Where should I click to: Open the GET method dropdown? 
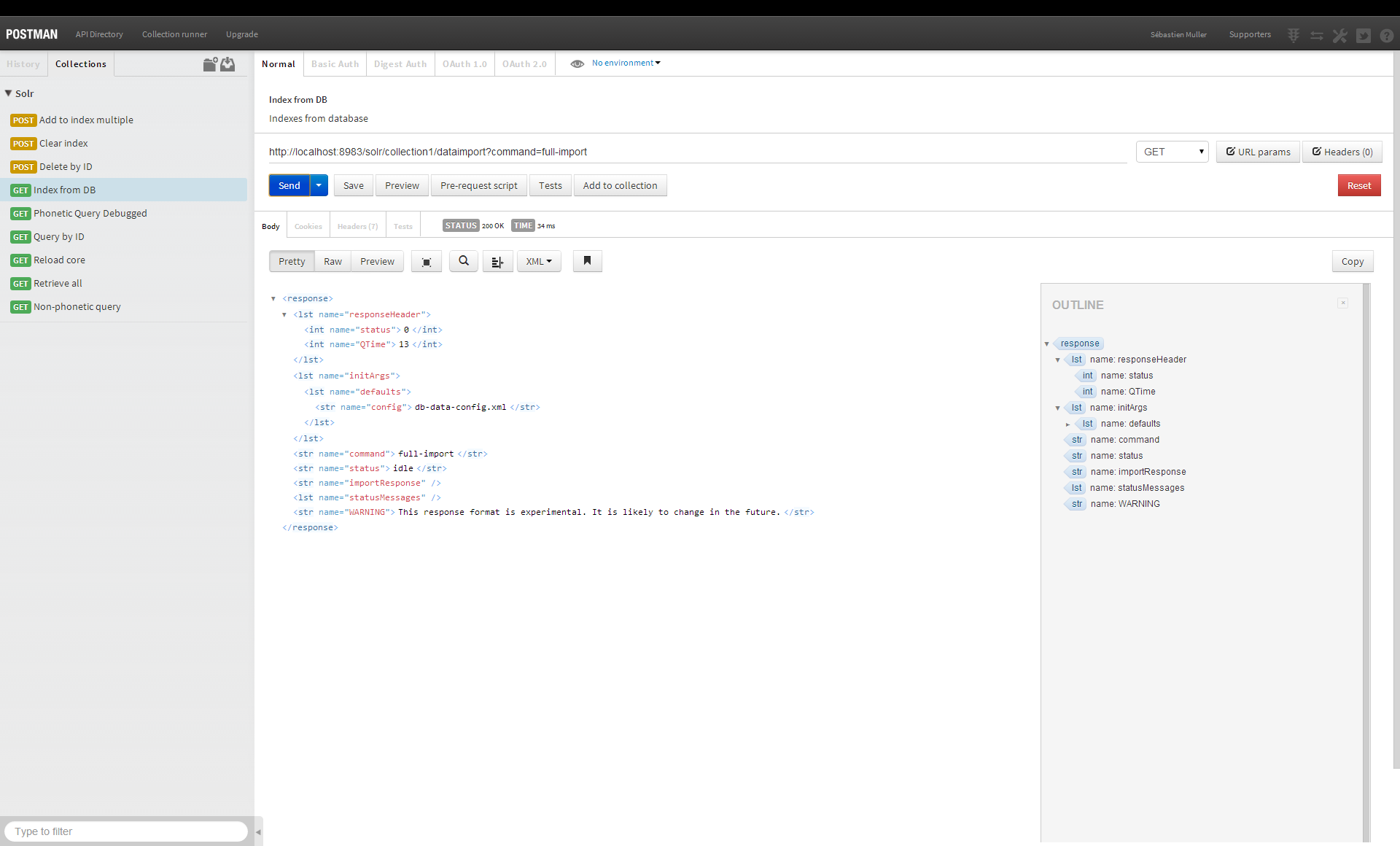tap(1172, 152)
